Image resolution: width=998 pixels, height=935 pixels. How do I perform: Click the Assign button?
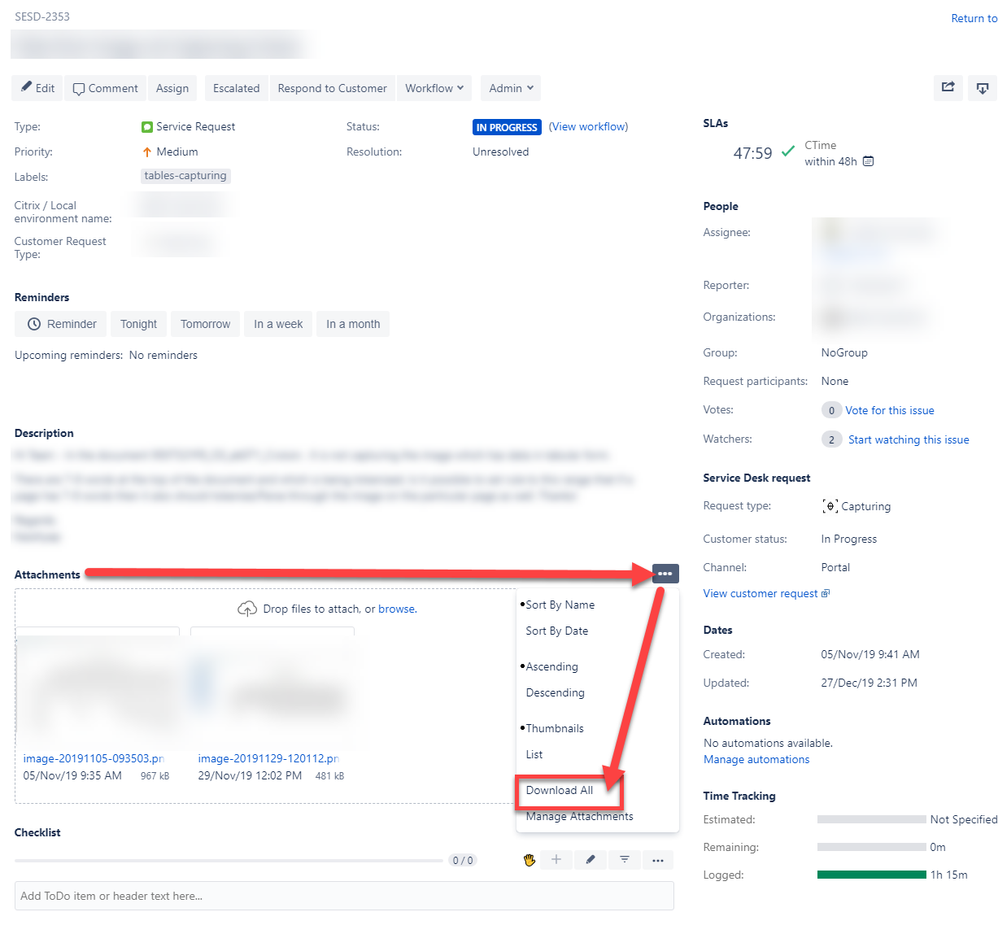(x=172, y=88)
